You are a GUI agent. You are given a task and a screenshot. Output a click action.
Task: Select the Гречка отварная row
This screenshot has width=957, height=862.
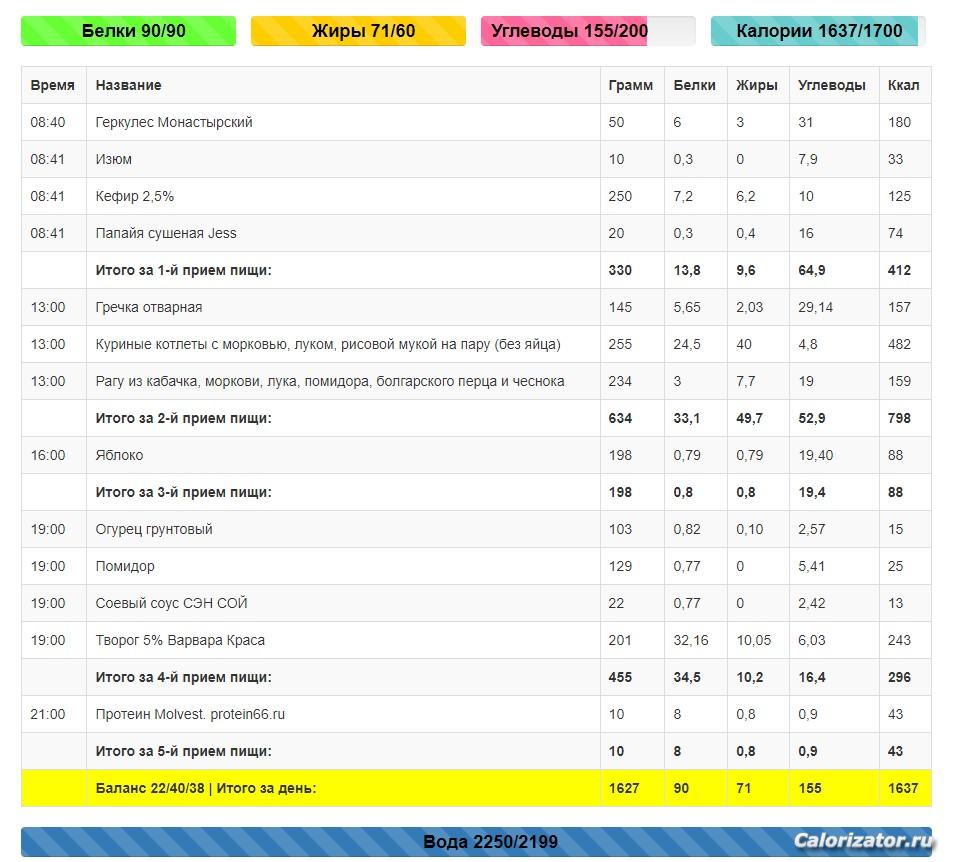tap(149, 307)
